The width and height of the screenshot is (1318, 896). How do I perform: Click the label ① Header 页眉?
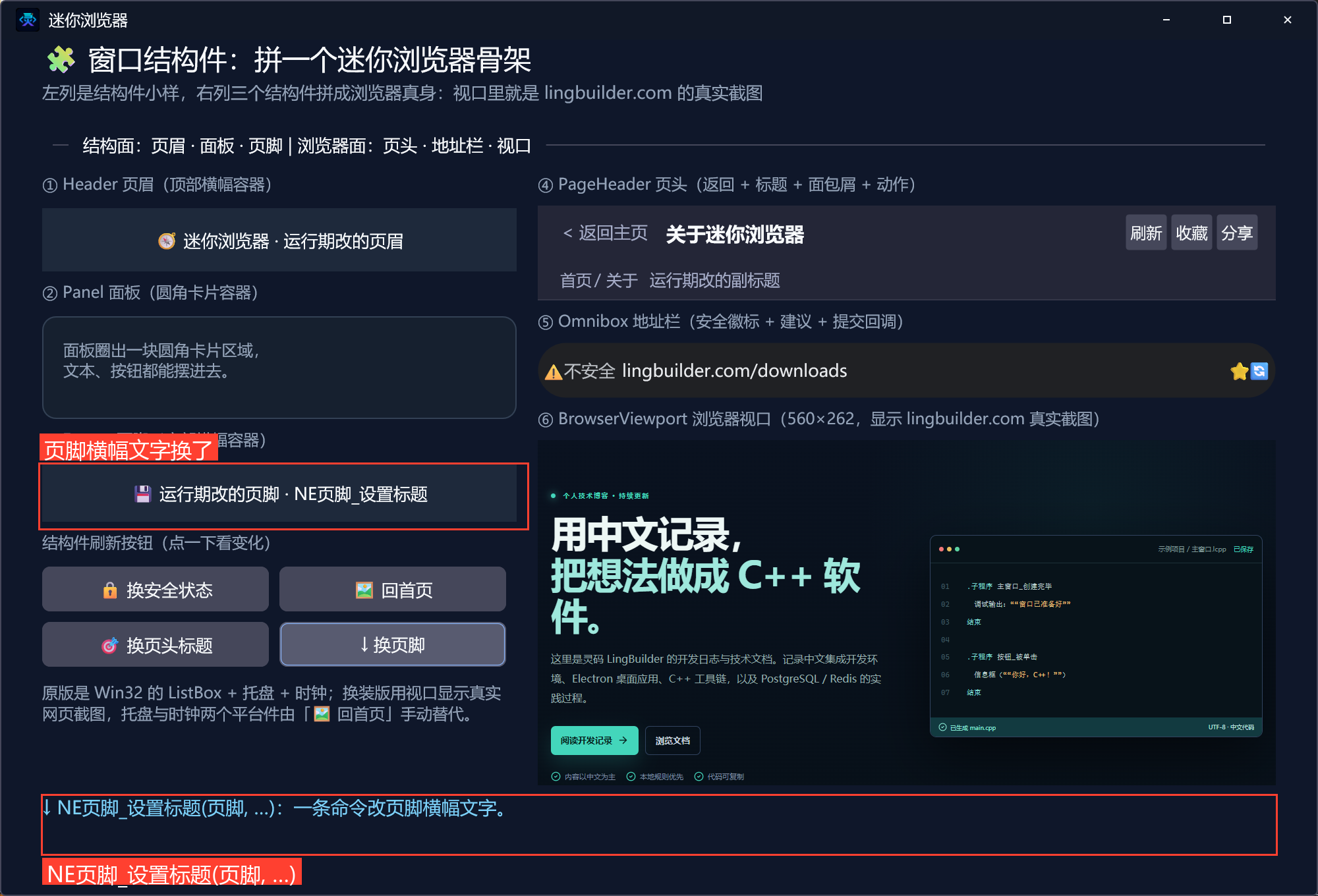(x=98, y=184)
